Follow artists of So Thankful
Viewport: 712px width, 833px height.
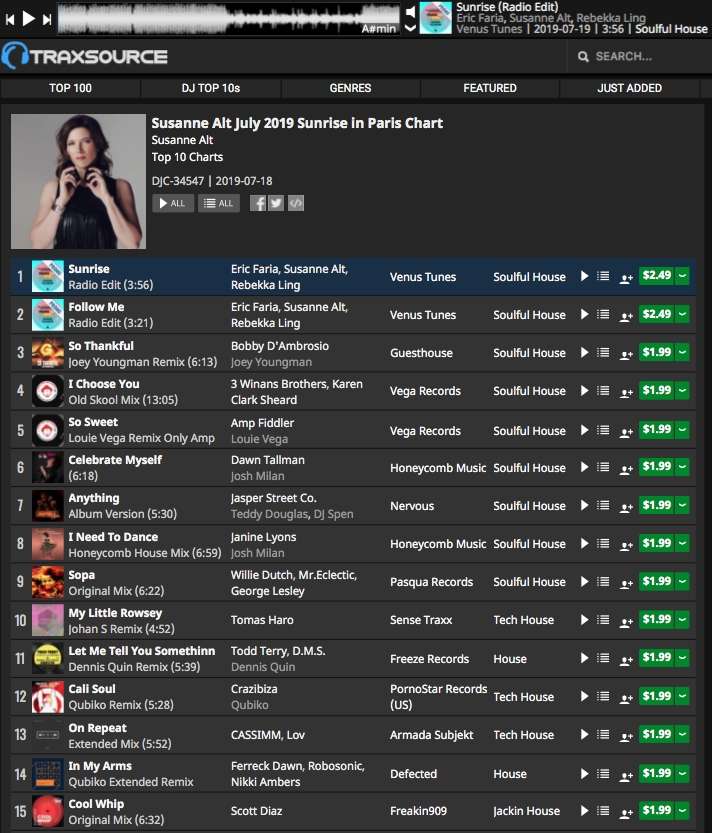[626, 354]
